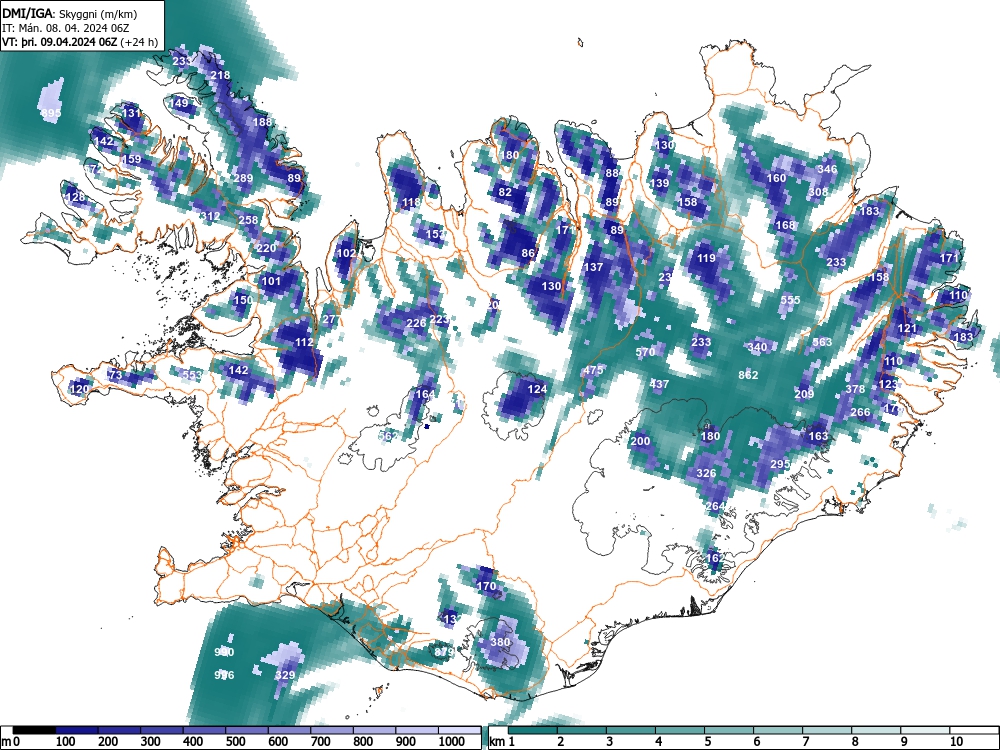Click the map value '86'

point(528,253)
